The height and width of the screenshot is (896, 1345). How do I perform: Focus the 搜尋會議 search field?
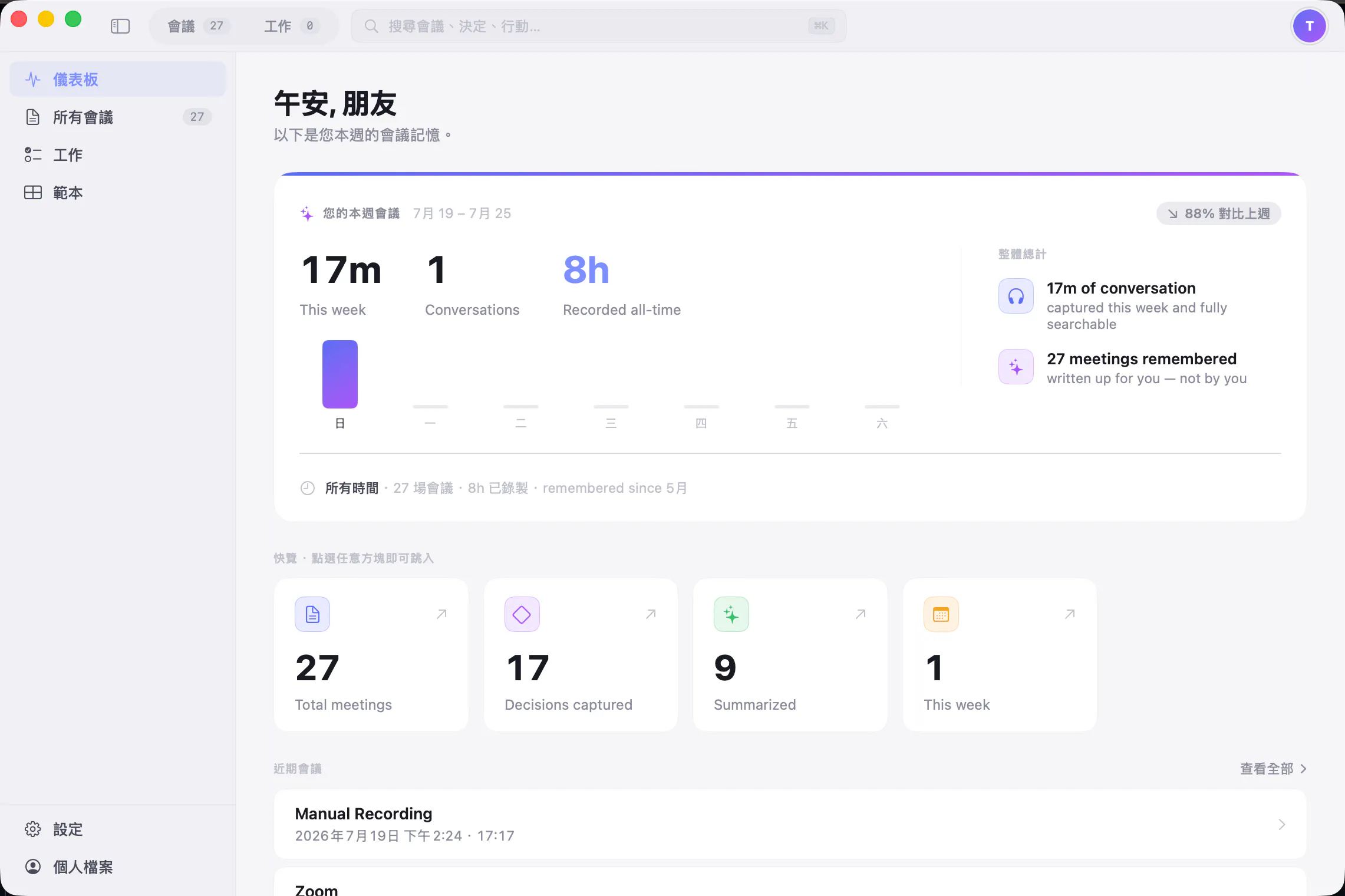[x=598, y=26]
